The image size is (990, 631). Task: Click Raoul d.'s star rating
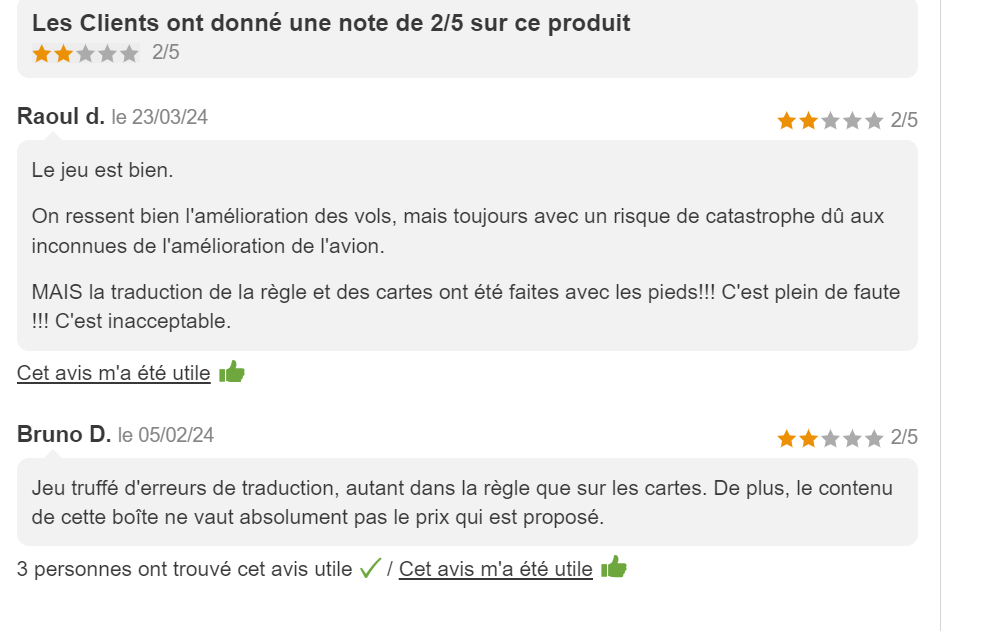[830, 120]
